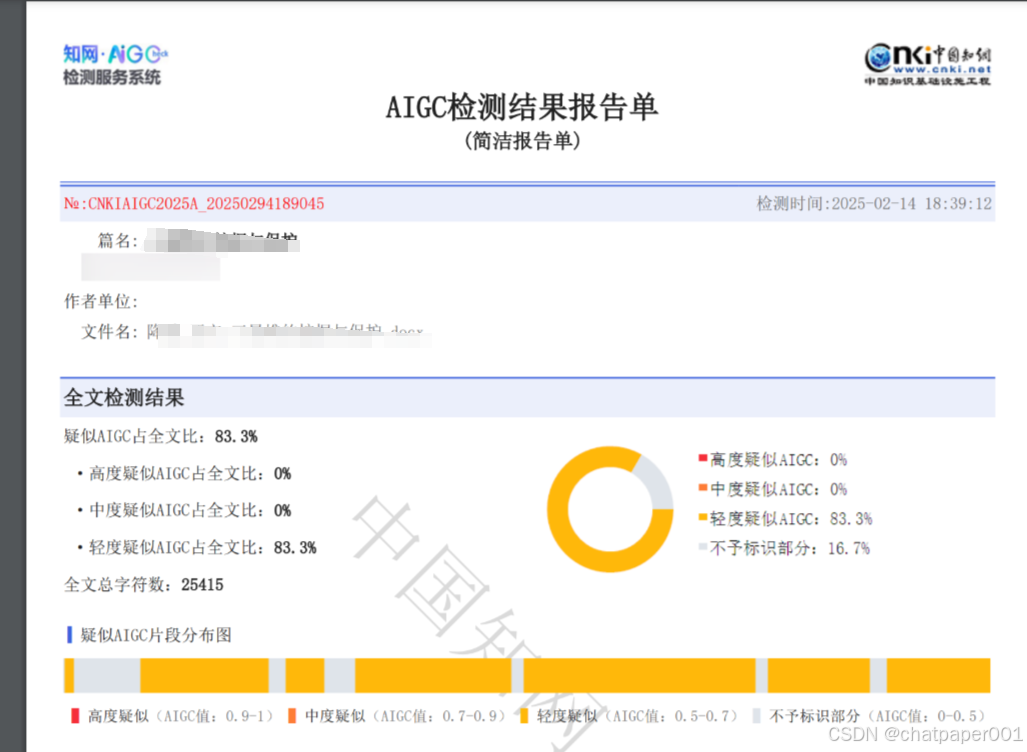The width and height of the screenshot is (1027, 752).
Task: Select report number CNKIAIGC2025A_20250294189045
Action: pyautogui.click(x=206, y=204)
